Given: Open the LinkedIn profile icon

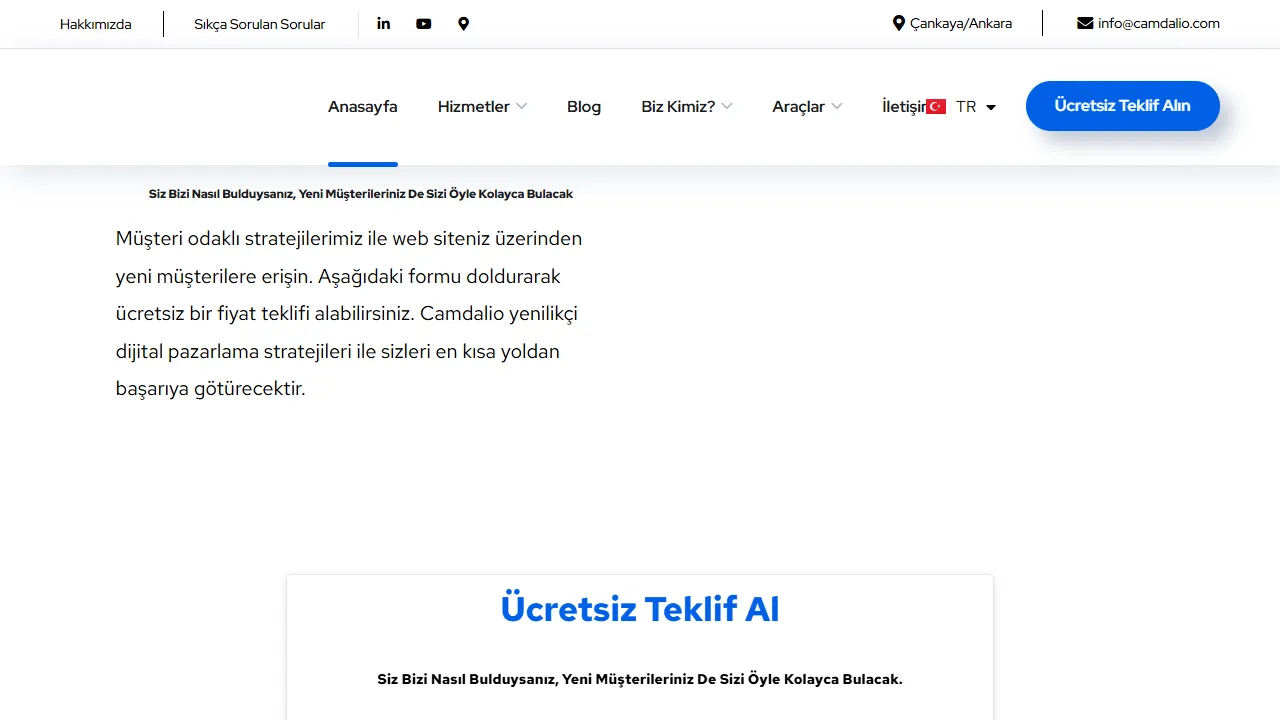Looking at the screenshot, I should coord(383,23).
